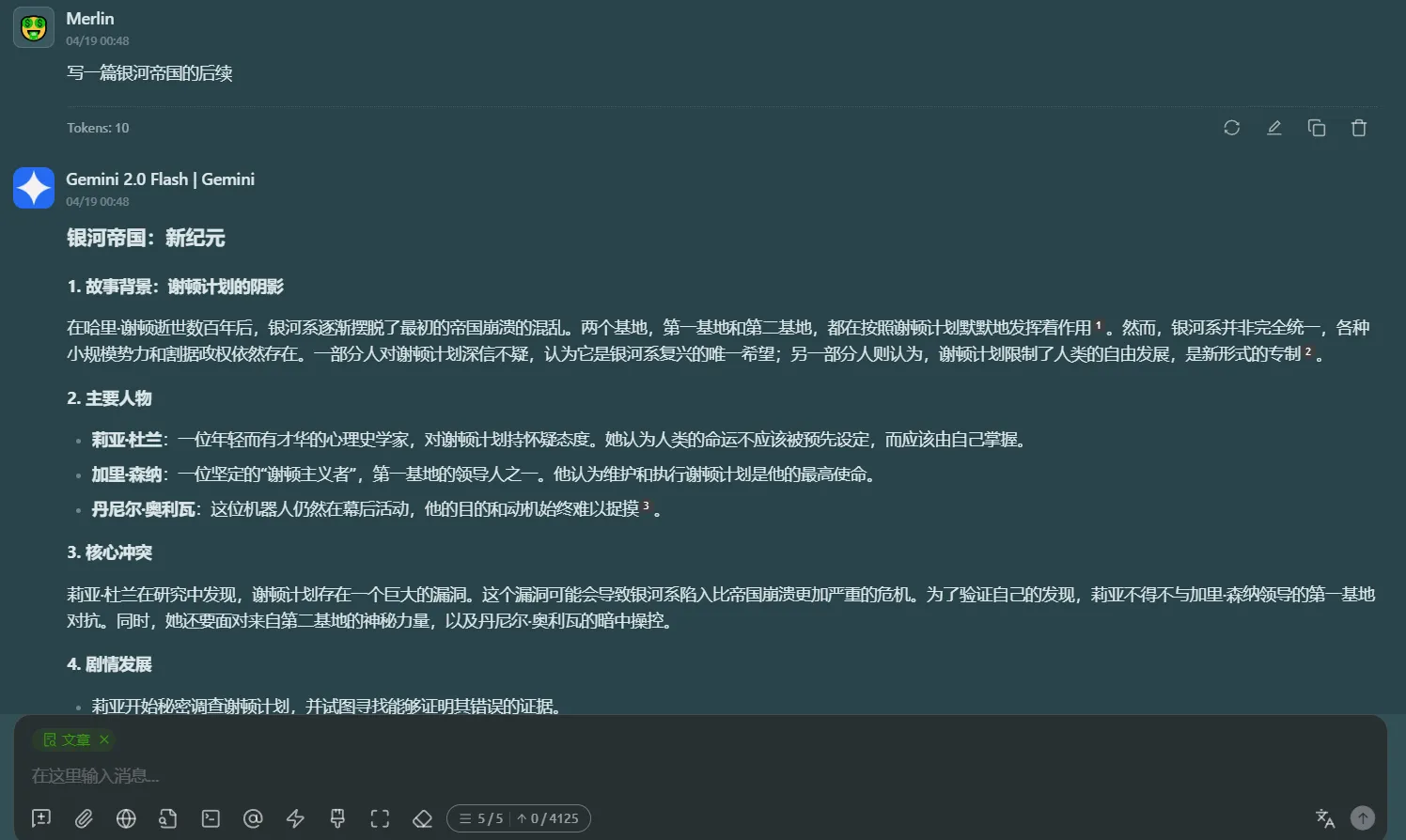
Task: Delete the Merlin message
Action: 1358,128
